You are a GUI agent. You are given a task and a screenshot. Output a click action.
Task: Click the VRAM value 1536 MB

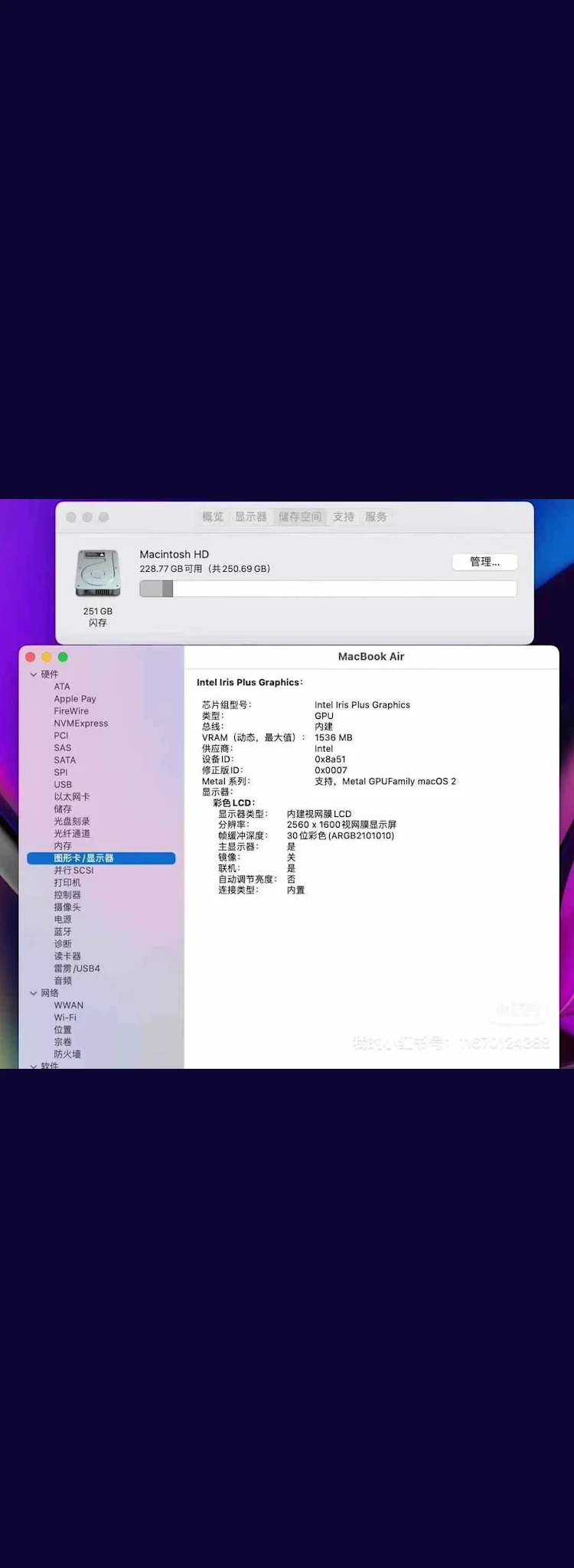coord(334,738)
